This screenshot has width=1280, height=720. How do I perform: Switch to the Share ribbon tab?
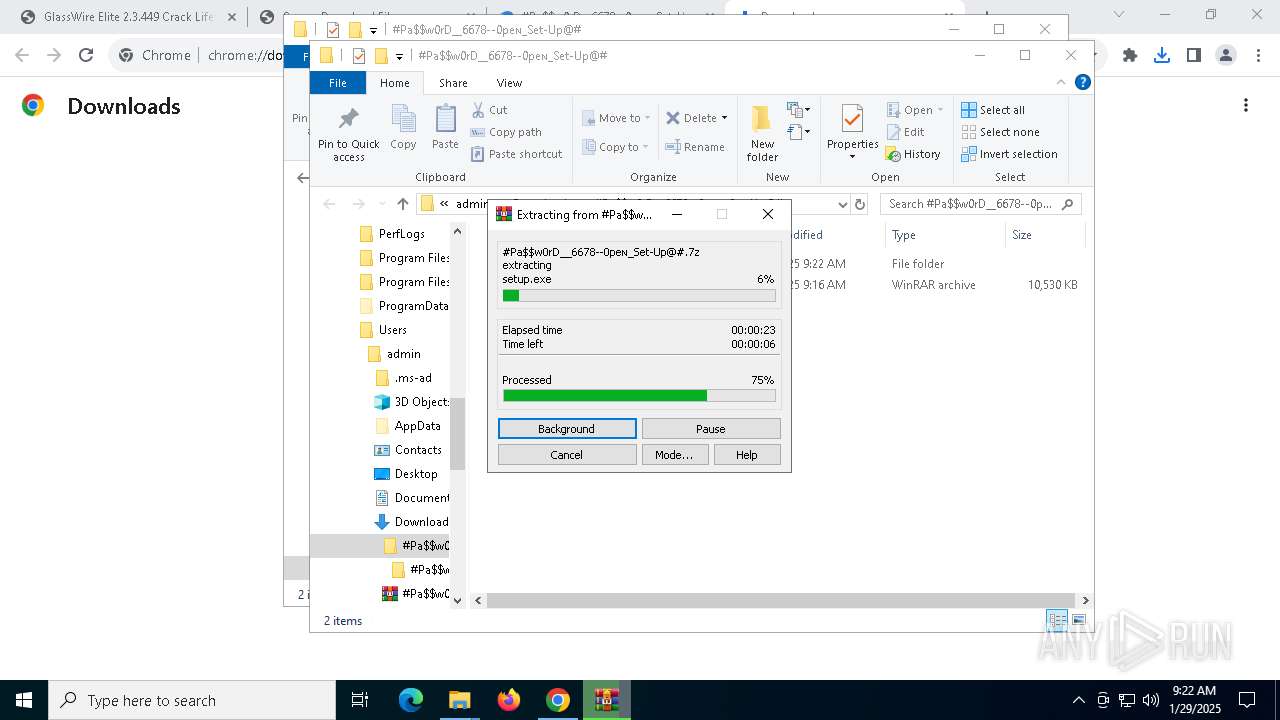453,83
